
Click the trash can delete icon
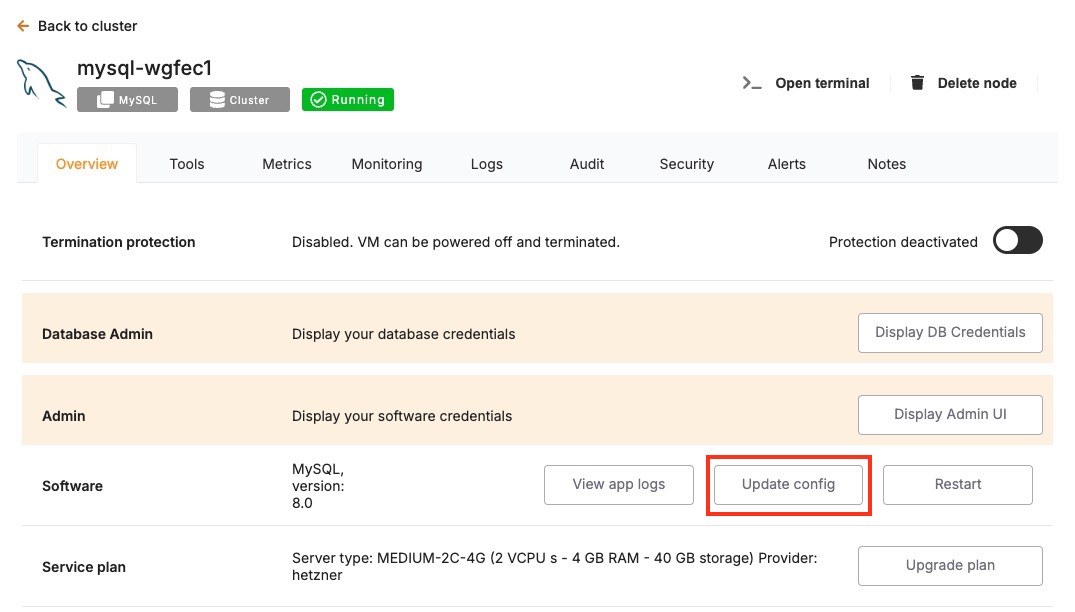tap(917, 83)
